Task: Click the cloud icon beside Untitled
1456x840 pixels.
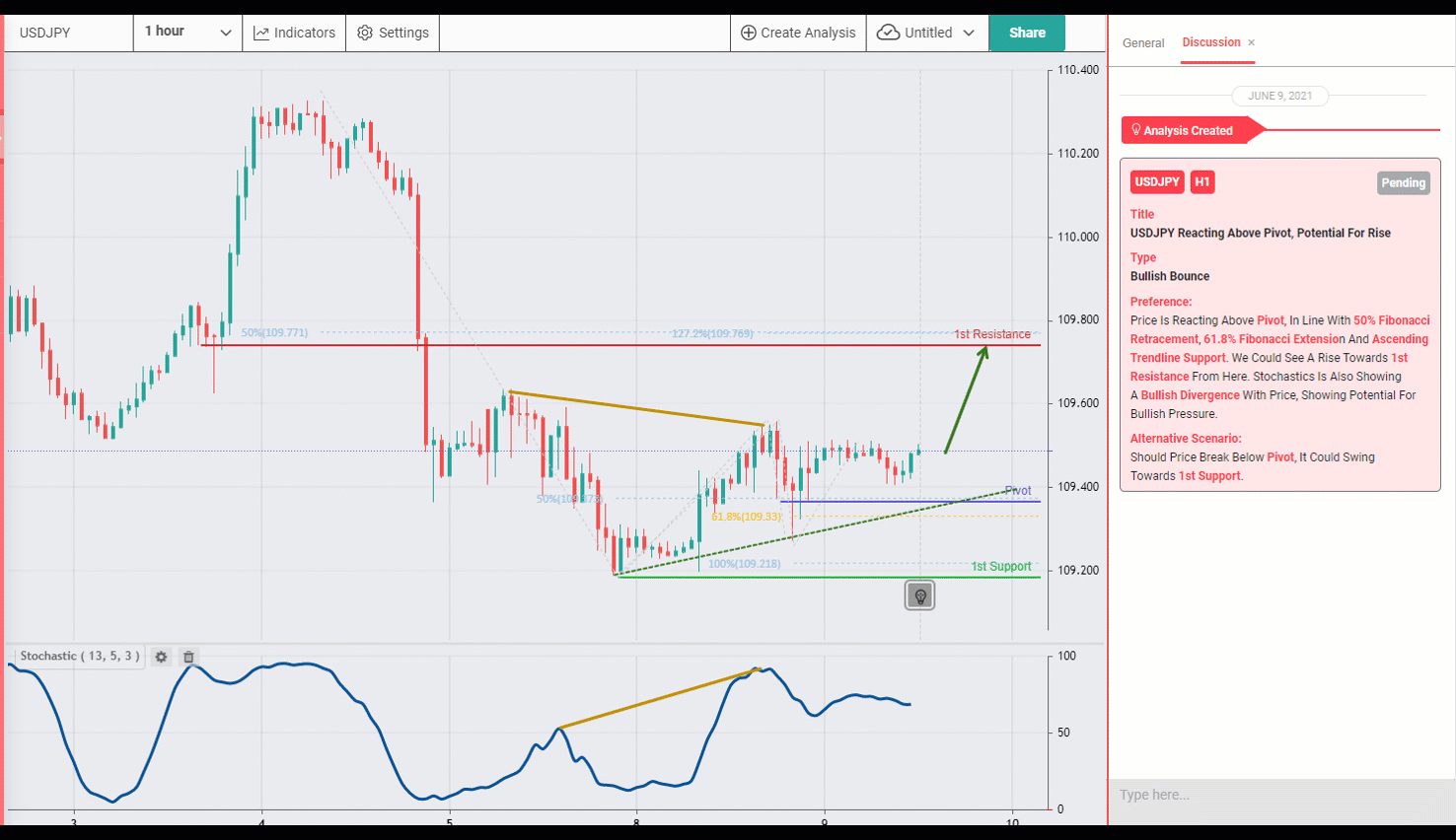Action: [888, 33]
